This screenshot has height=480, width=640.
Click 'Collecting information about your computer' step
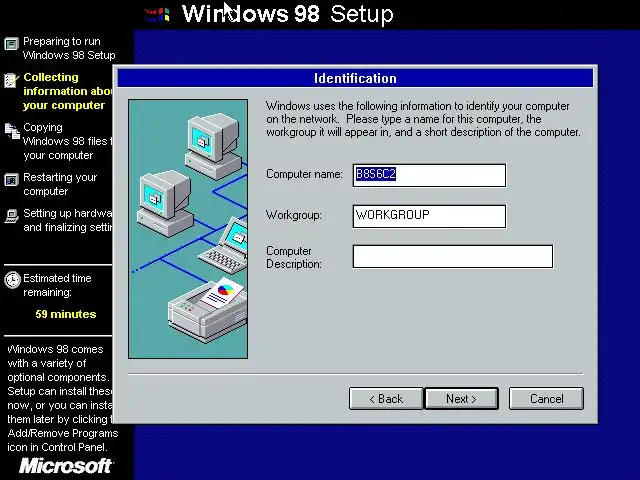pos(68,91)
